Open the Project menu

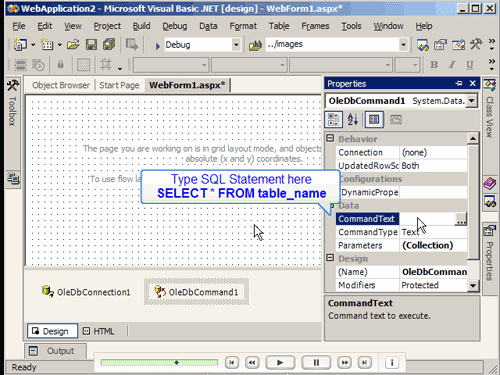click(x=107, y=26)
